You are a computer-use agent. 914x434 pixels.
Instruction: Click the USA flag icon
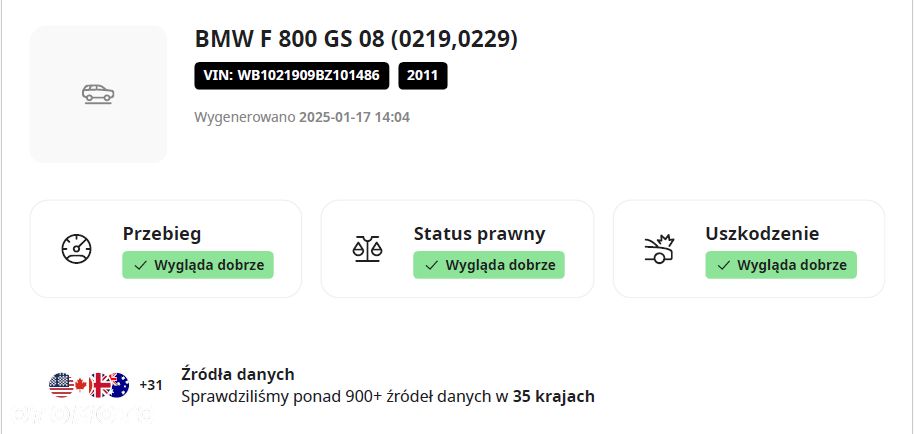click(x=61, y=385)
